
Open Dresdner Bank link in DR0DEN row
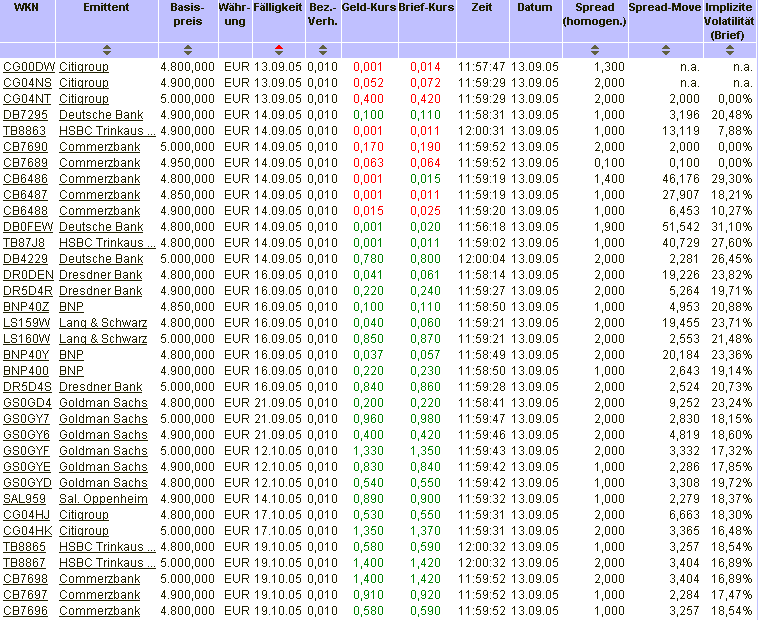[x=101, y=274]
